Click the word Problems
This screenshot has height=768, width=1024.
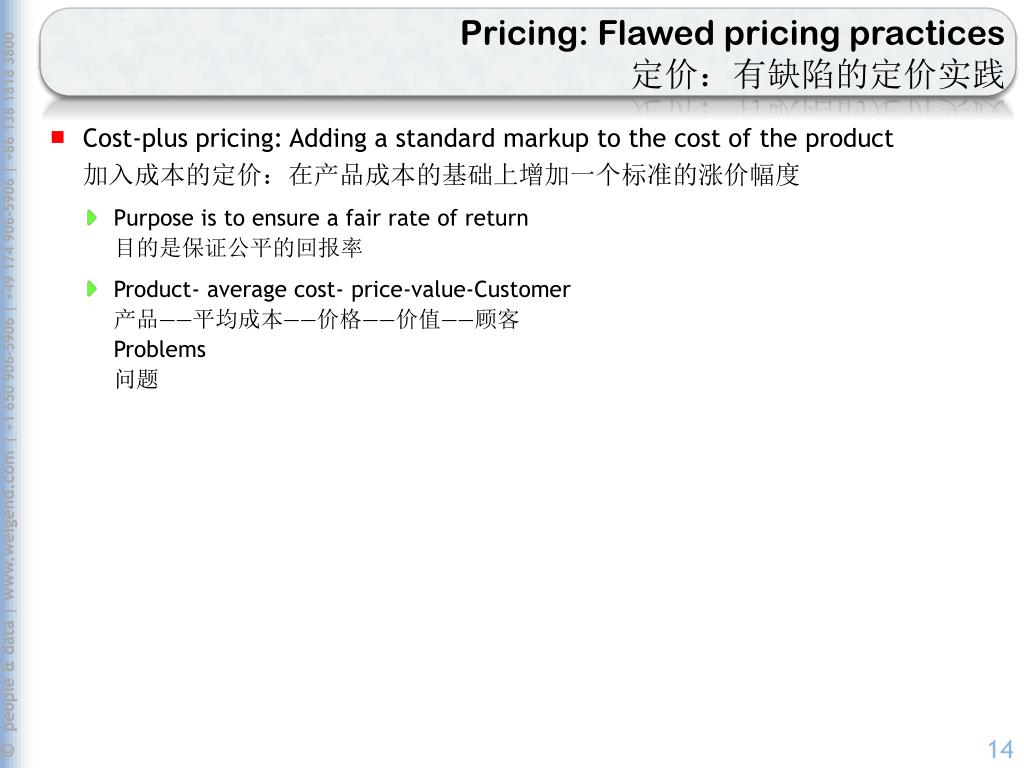159,349
